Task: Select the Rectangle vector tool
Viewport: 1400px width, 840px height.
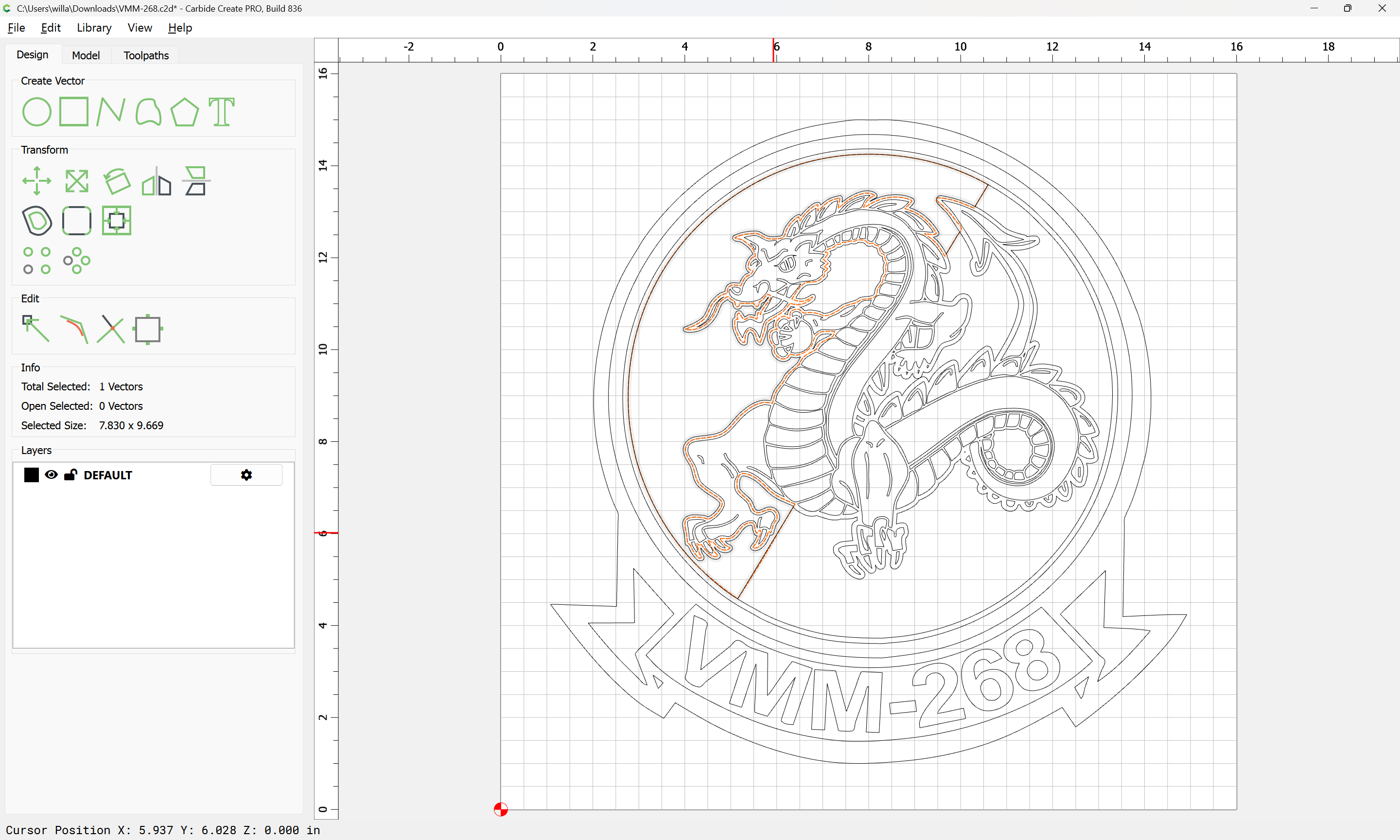Action: 73,111
